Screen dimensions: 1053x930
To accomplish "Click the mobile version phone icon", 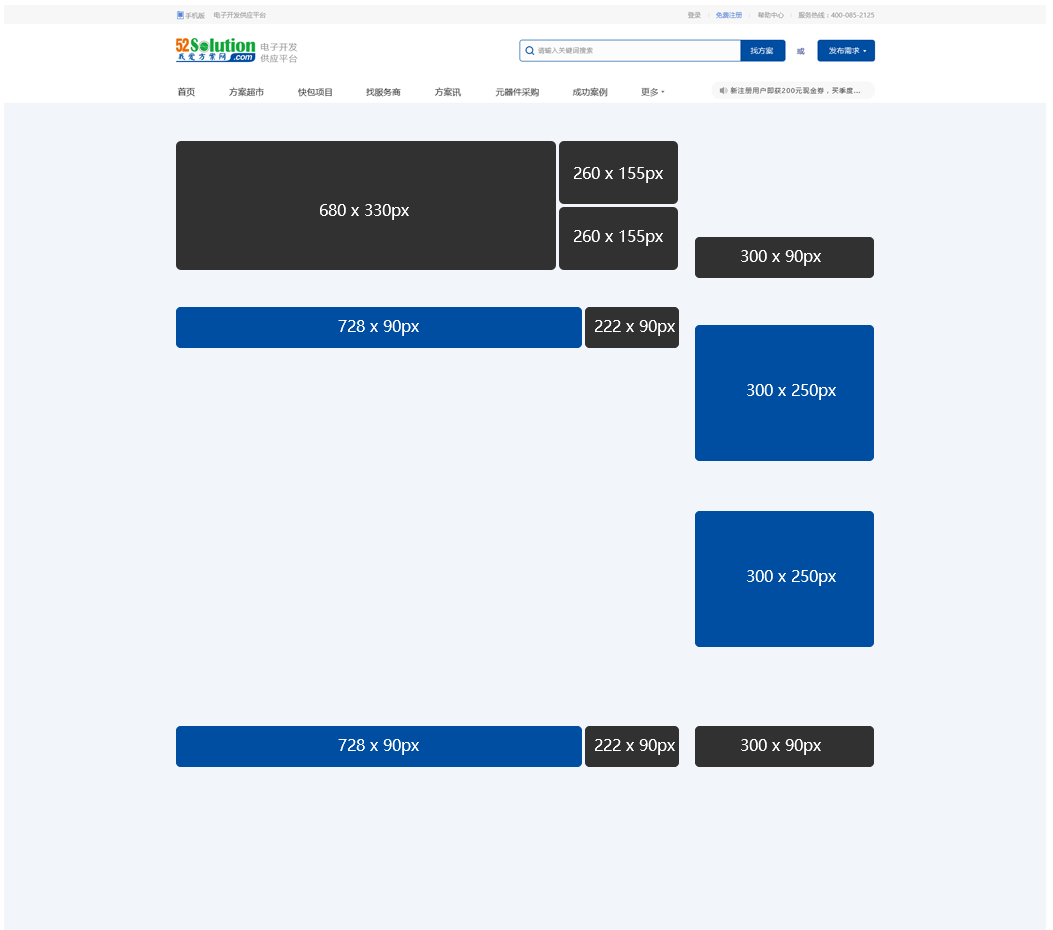I will tap(180, 15).
